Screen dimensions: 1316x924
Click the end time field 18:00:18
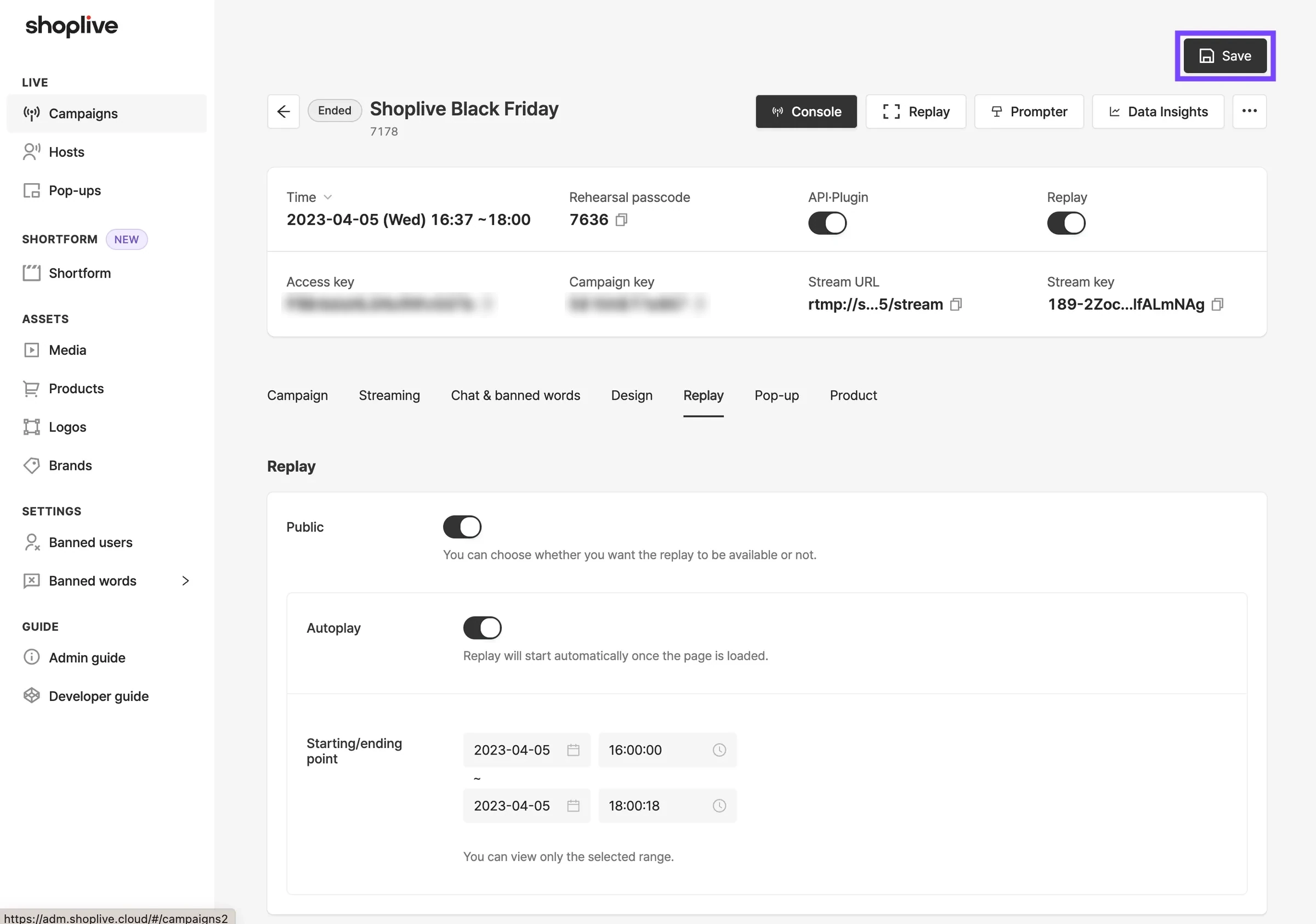(x=667, y=806)
